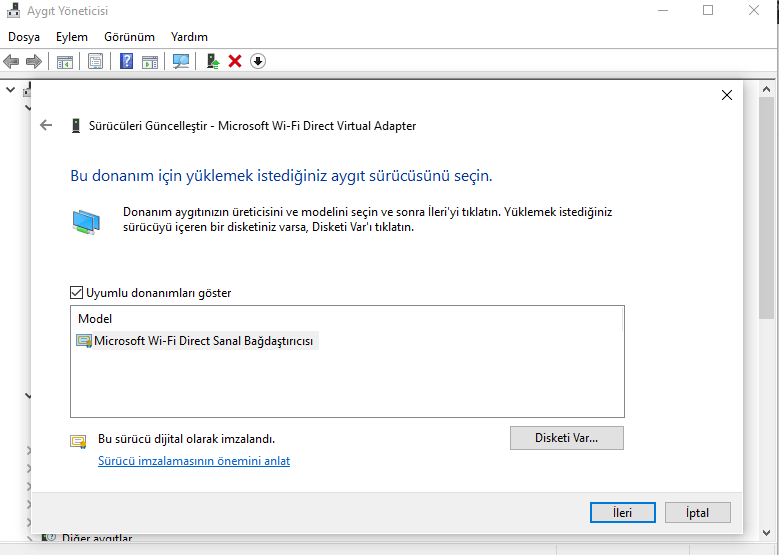Viewport: 779px width, 555px height.
Task: Click the scrollbar down arrow
Action: pyautogui.click(x=766, y=533)
